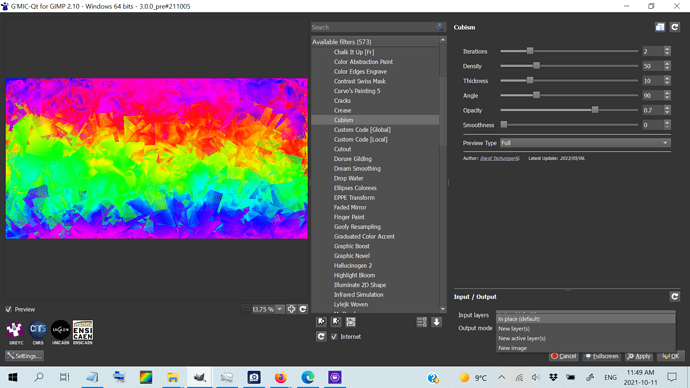This screenshot has width=690, height=388.
Task: Click the Fullscreen button
Action: 602,356
